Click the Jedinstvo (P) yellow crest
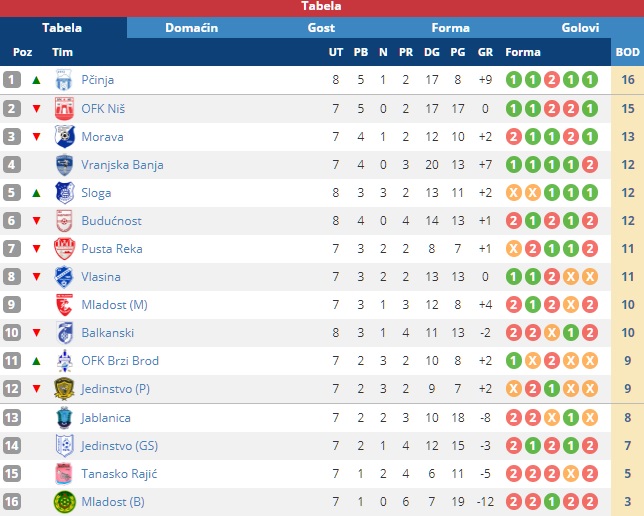644x516 pixels. pyautogui.click(x=64, y=389)
